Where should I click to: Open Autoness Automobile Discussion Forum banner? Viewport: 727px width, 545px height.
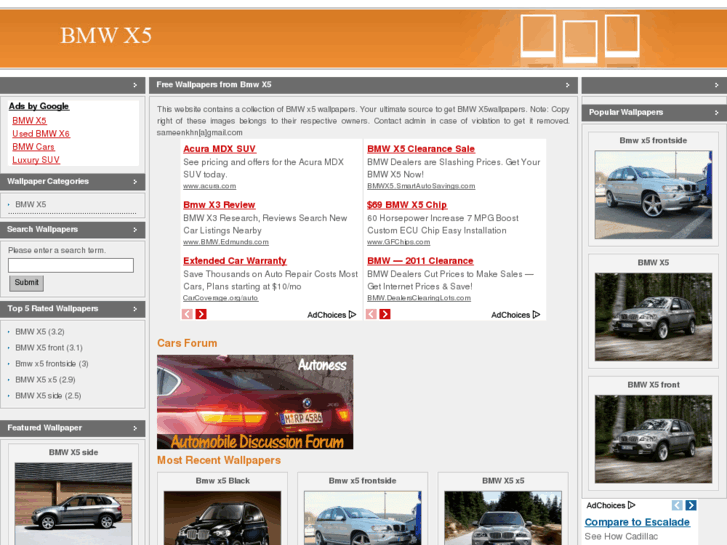tap(255, 402)
